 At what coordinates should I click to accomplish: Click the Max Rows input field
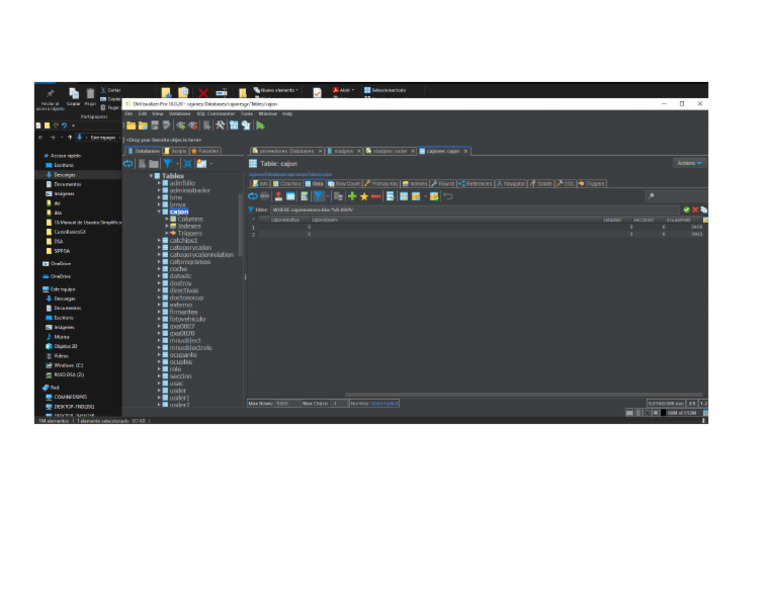[286, 404]
